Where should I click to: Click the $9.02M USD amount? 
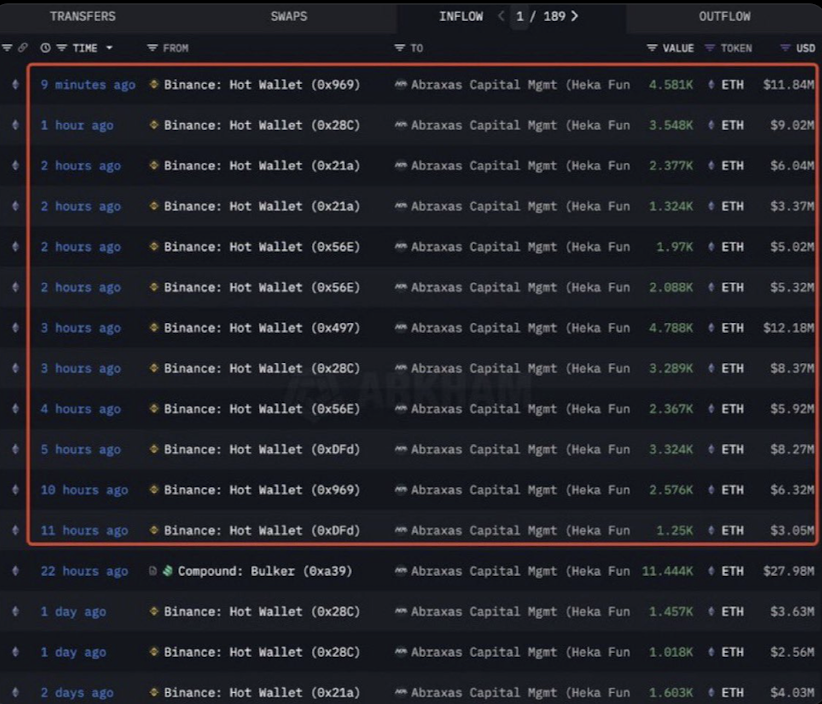(793, 125)
